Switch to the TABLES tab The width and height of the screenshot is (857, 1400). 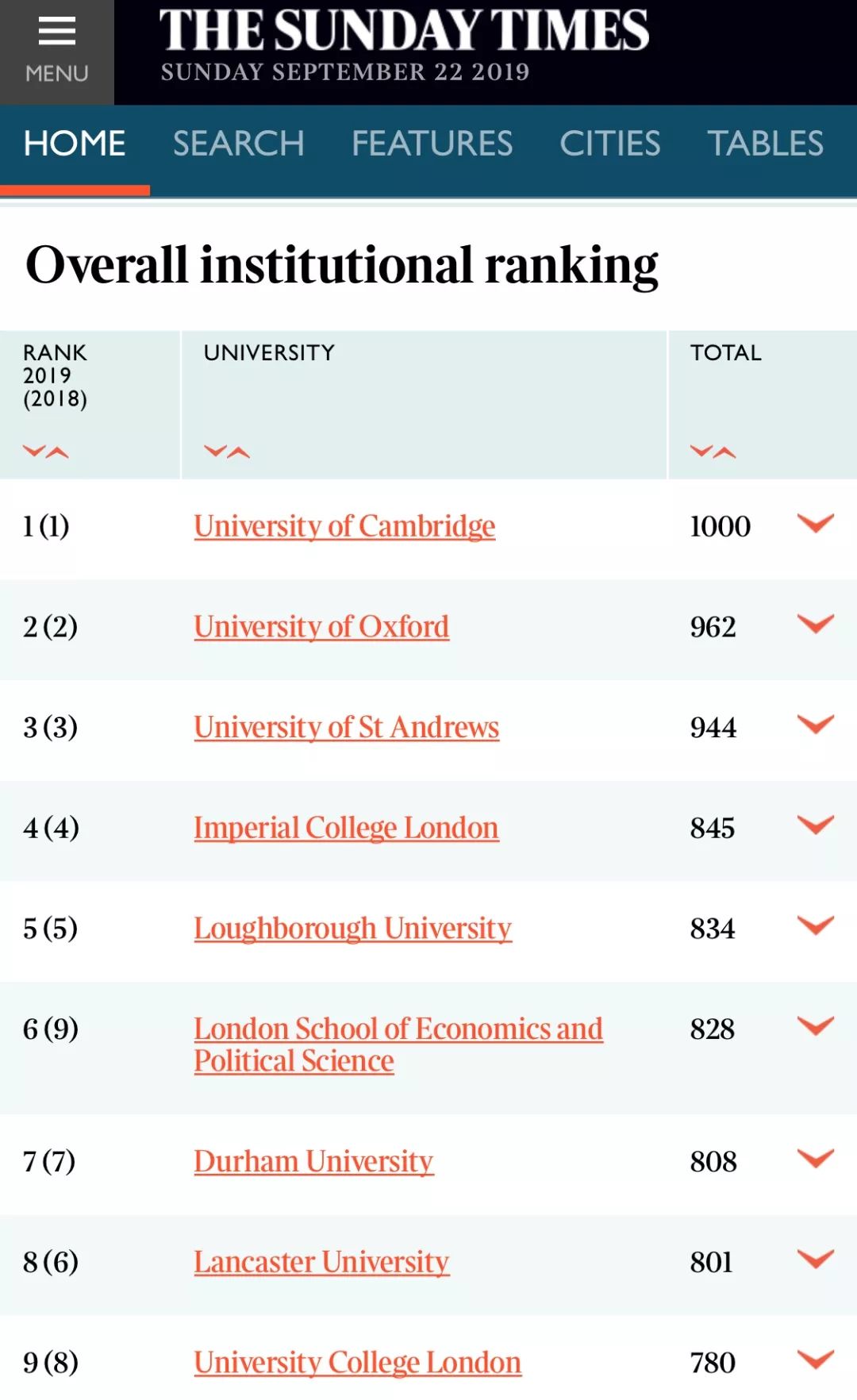[764, 144]
